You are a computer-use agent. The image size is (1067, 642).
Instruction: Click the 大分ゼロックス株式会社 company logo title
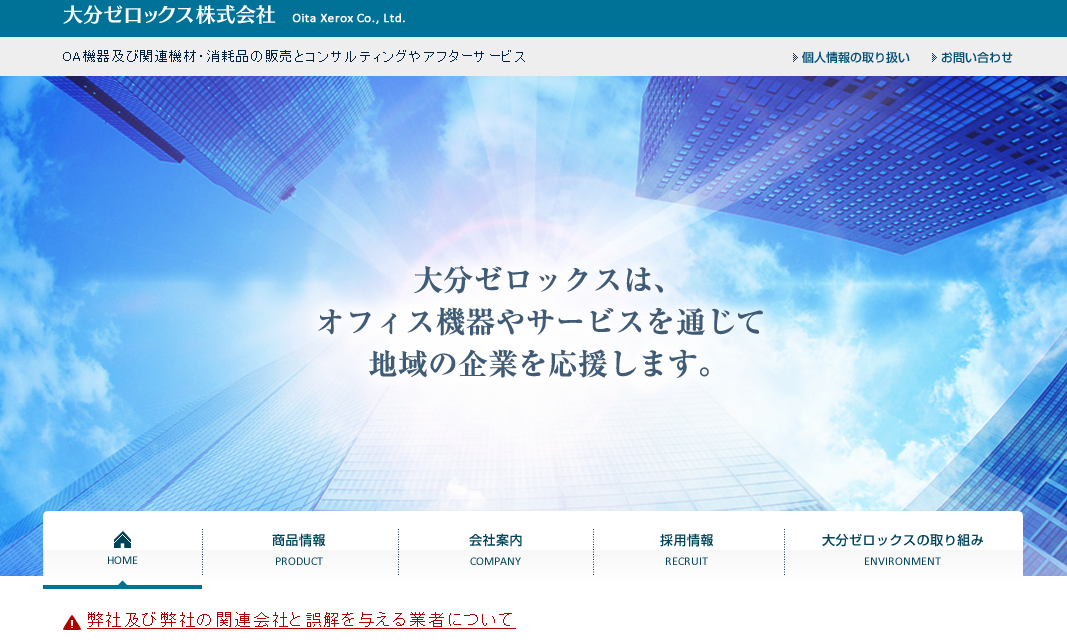click(x=169, y=15)
